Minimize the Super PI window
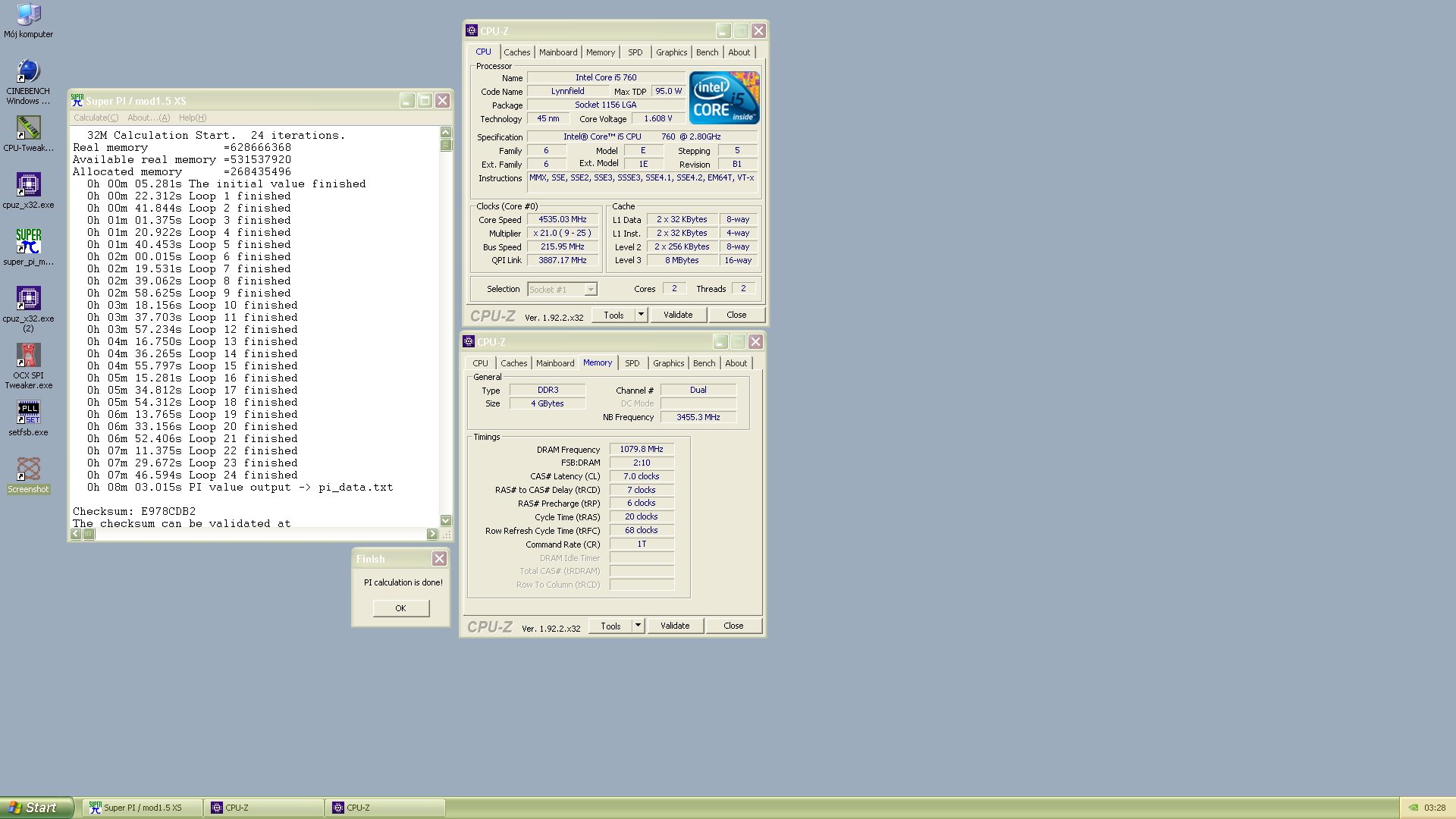1456x819 pixels. tap(407, 100)
